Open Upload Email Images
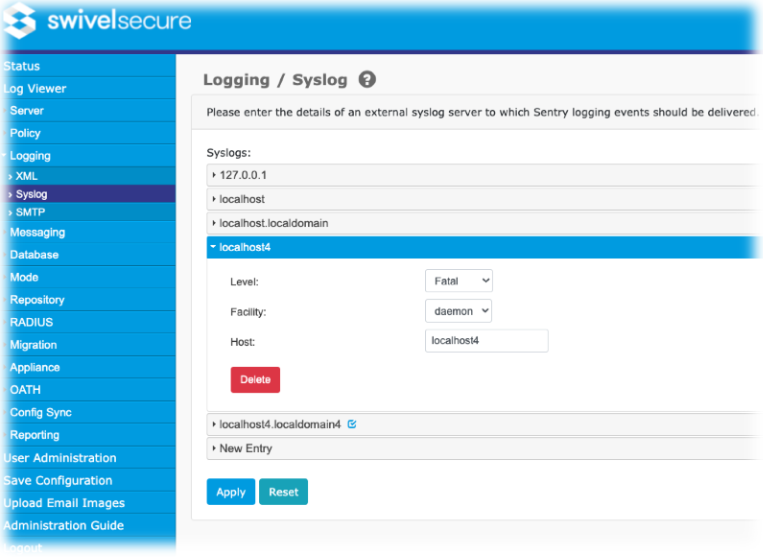 point(88,503)
